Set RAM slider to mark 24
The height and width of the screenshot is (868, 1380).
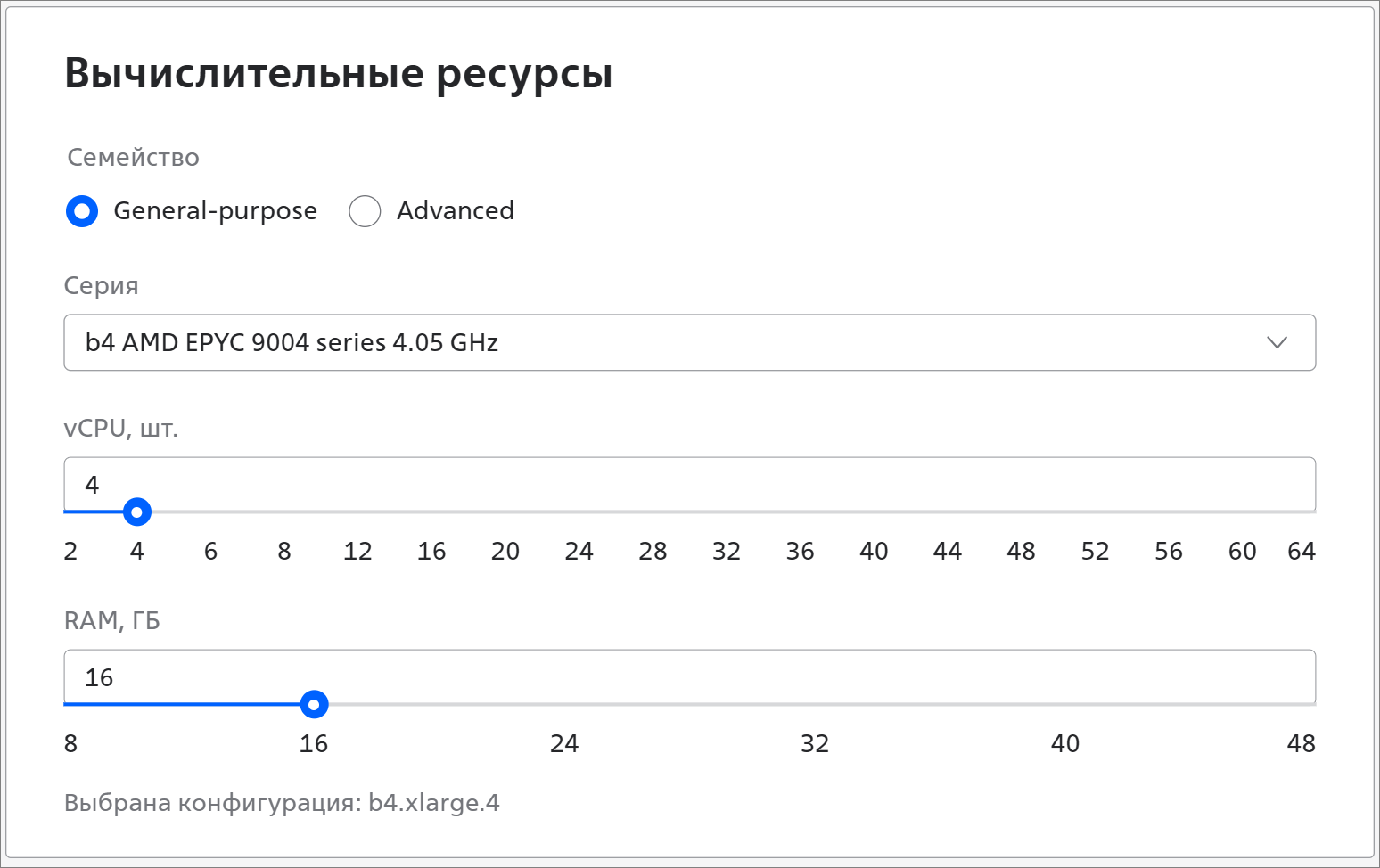[564, 743]
